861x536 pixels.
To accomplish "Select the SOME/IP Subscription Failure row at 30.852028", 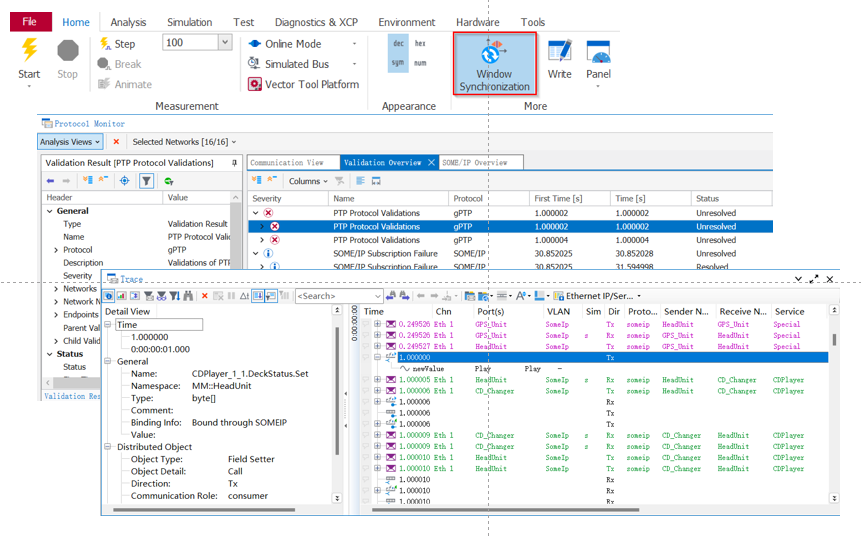I will click(x=510, y=253).
